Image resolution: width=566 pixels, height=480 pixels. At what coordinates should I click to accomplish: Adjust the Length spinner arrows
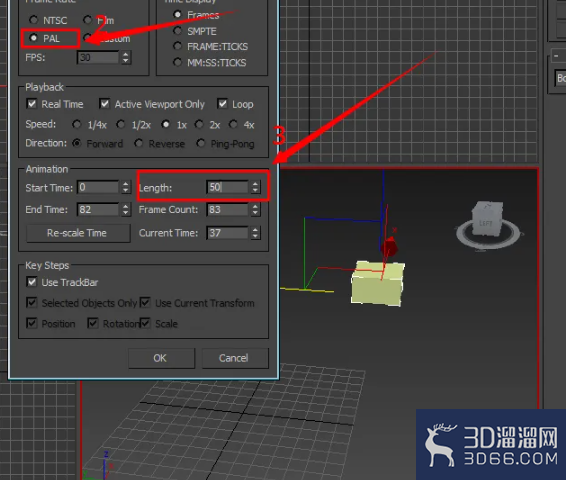click(x=255, y=187)
